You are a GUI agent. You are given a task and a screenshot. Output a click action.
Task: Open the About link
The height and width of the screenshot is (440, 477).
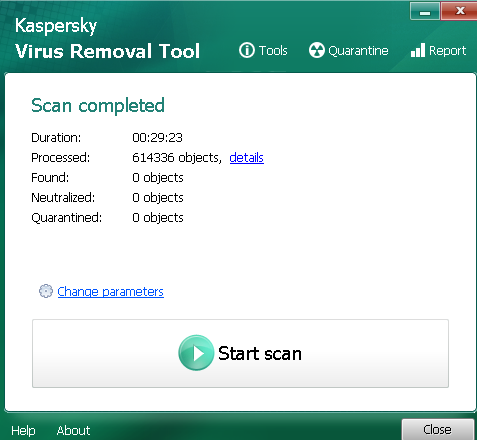coord(73,430)
